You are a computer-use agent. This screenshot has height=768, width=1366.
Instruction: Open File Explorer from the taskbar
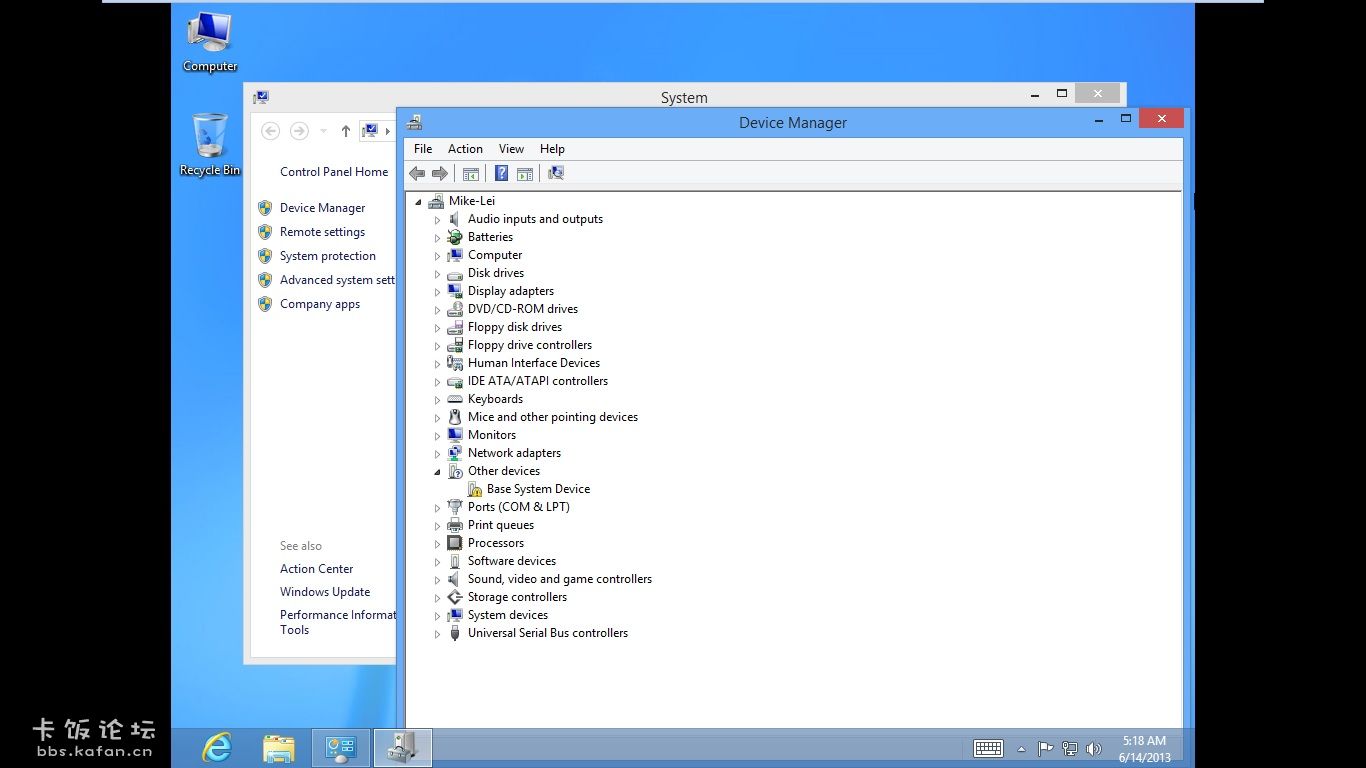pos(279,747)
